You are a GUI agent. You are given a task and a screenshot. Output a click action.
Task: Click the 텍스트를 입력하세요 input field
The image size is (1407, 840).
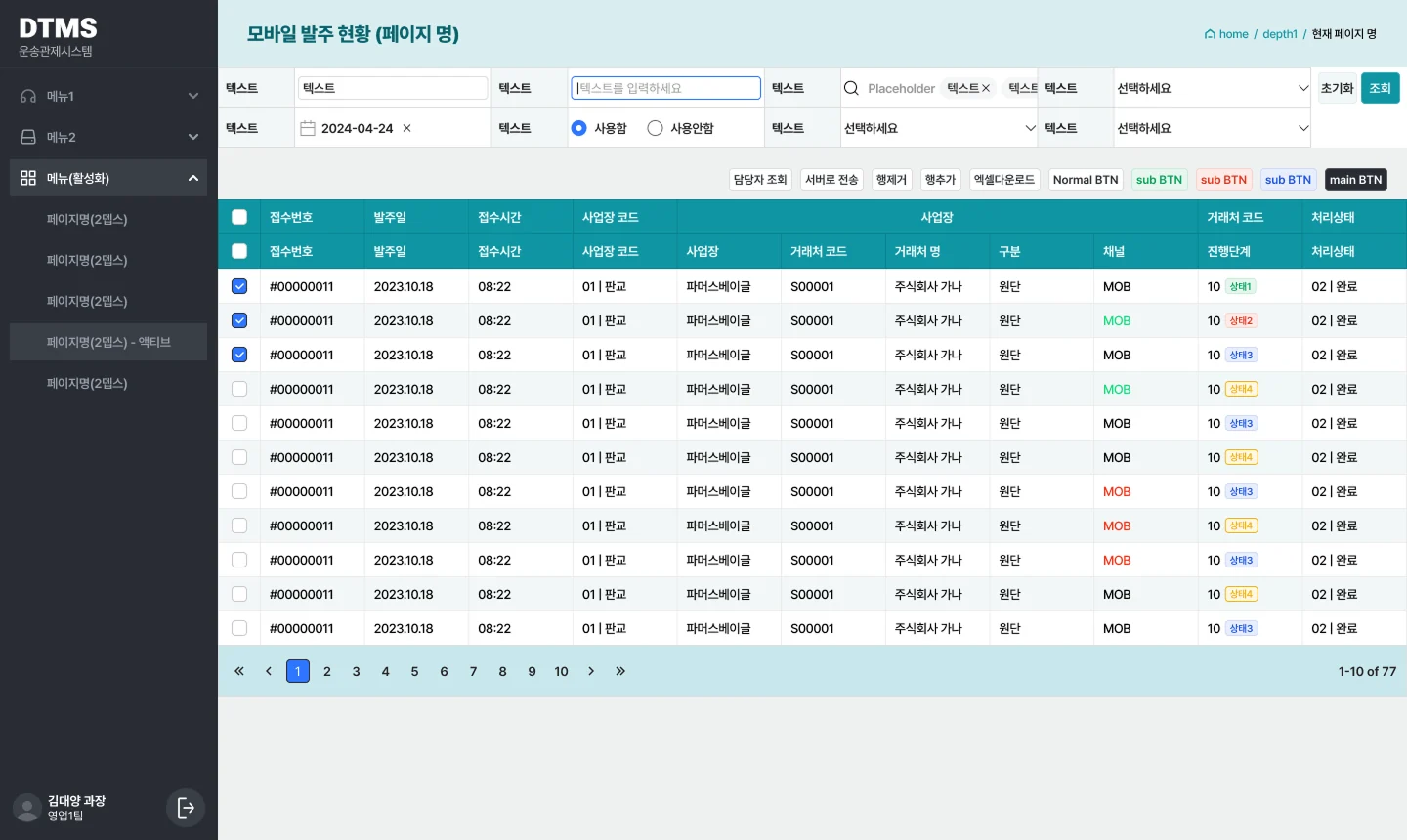(x=666, y=88)
